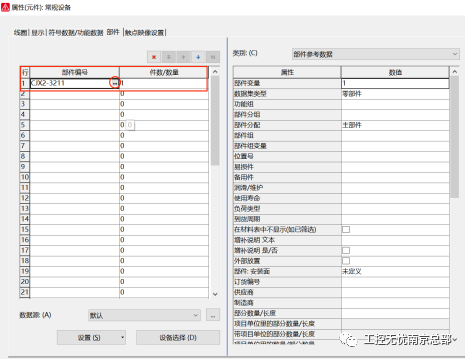Select the 部分数量/长度 property row

click(341, 313)
